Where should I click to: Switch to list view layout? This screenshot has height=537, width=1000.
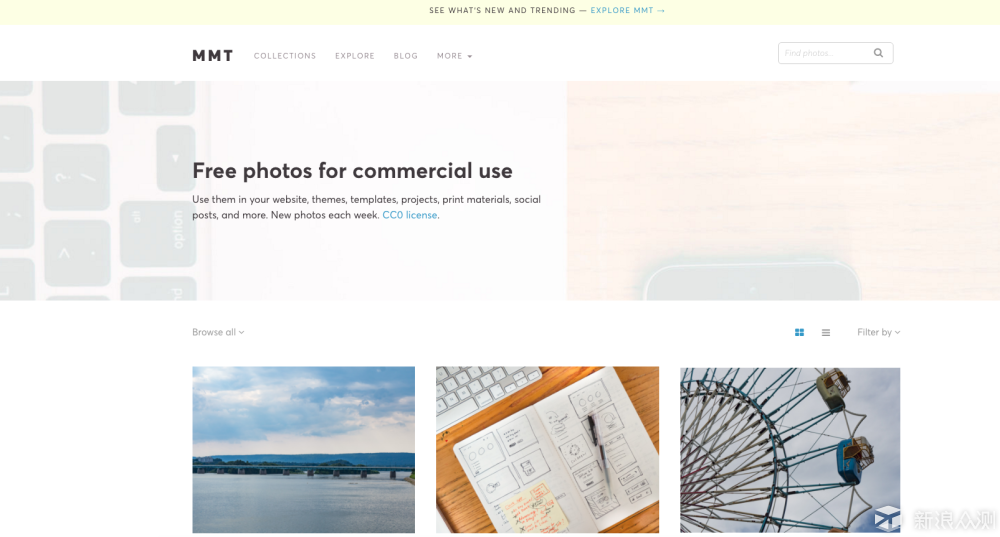(826, 332)
